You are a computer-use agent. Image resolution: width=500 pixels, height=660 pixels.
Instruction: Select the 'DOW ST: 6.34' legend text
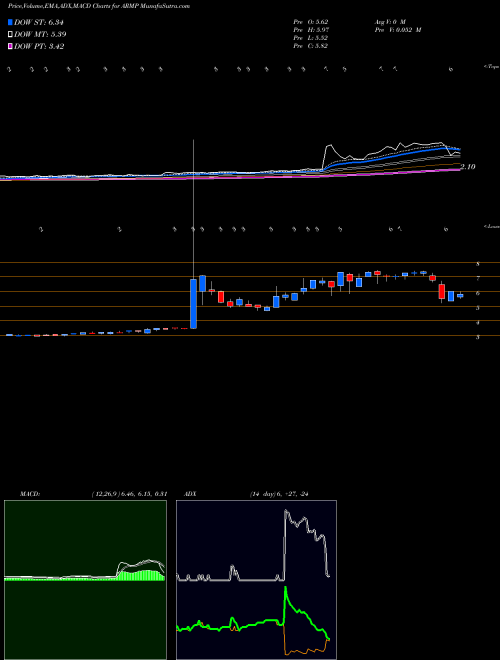click(x=39, y=22)
